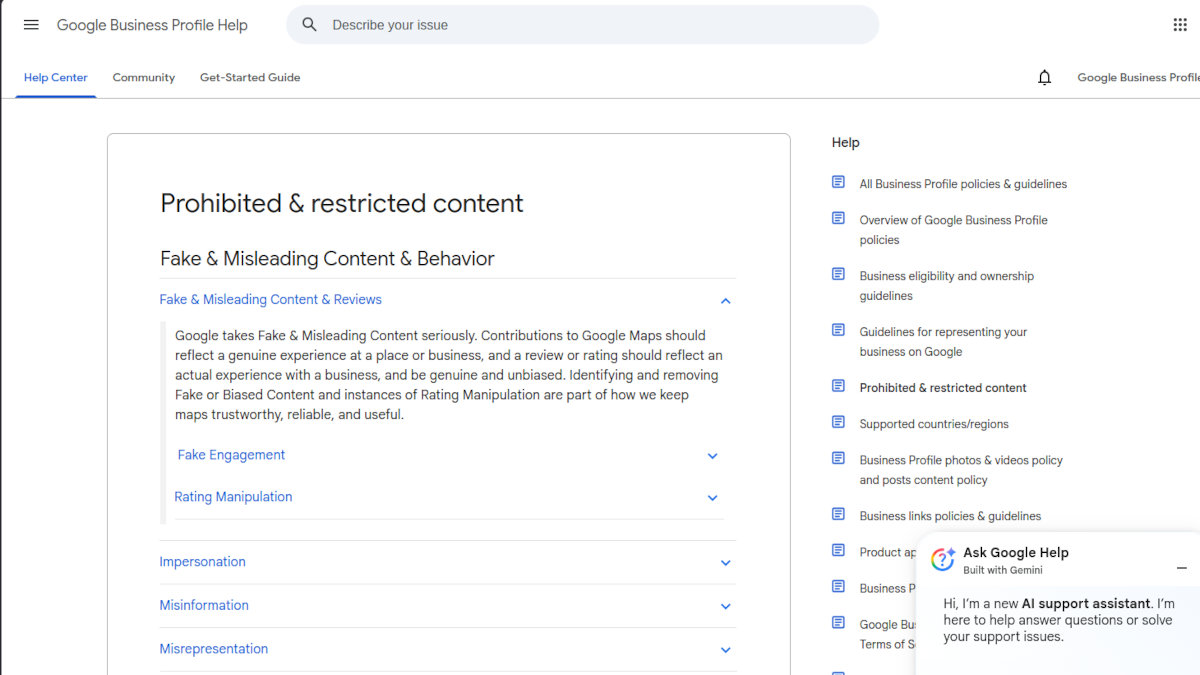The height and width of the screenshot is (675, 1200).
Task: Click article icon beside Business eligibility and ownership
Action: (x=838, y=274)
